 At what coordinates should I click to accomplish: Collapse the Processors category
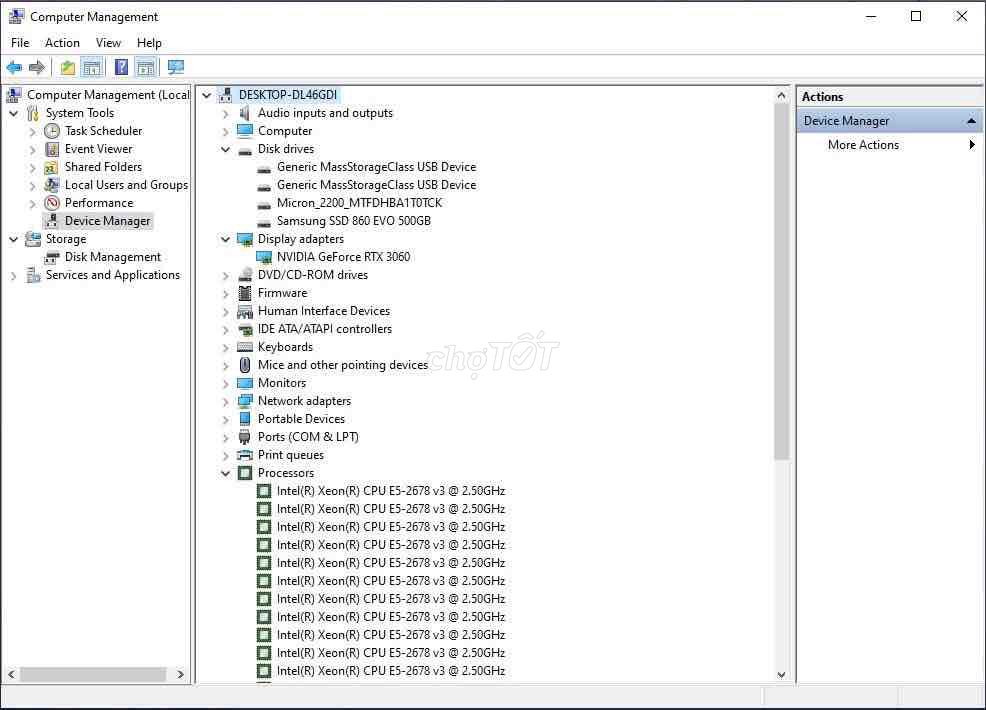[x=225, y=473]
